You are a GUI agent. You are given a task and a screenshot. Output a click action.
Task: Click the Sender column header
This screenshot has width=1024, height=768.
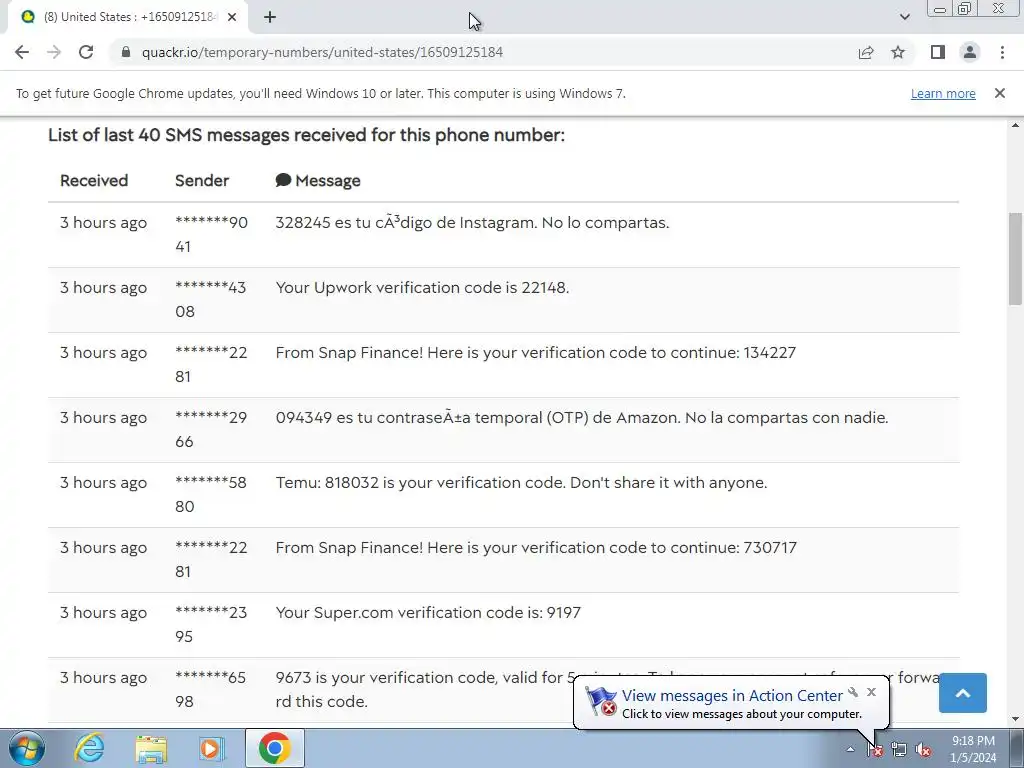pos(202,180)
